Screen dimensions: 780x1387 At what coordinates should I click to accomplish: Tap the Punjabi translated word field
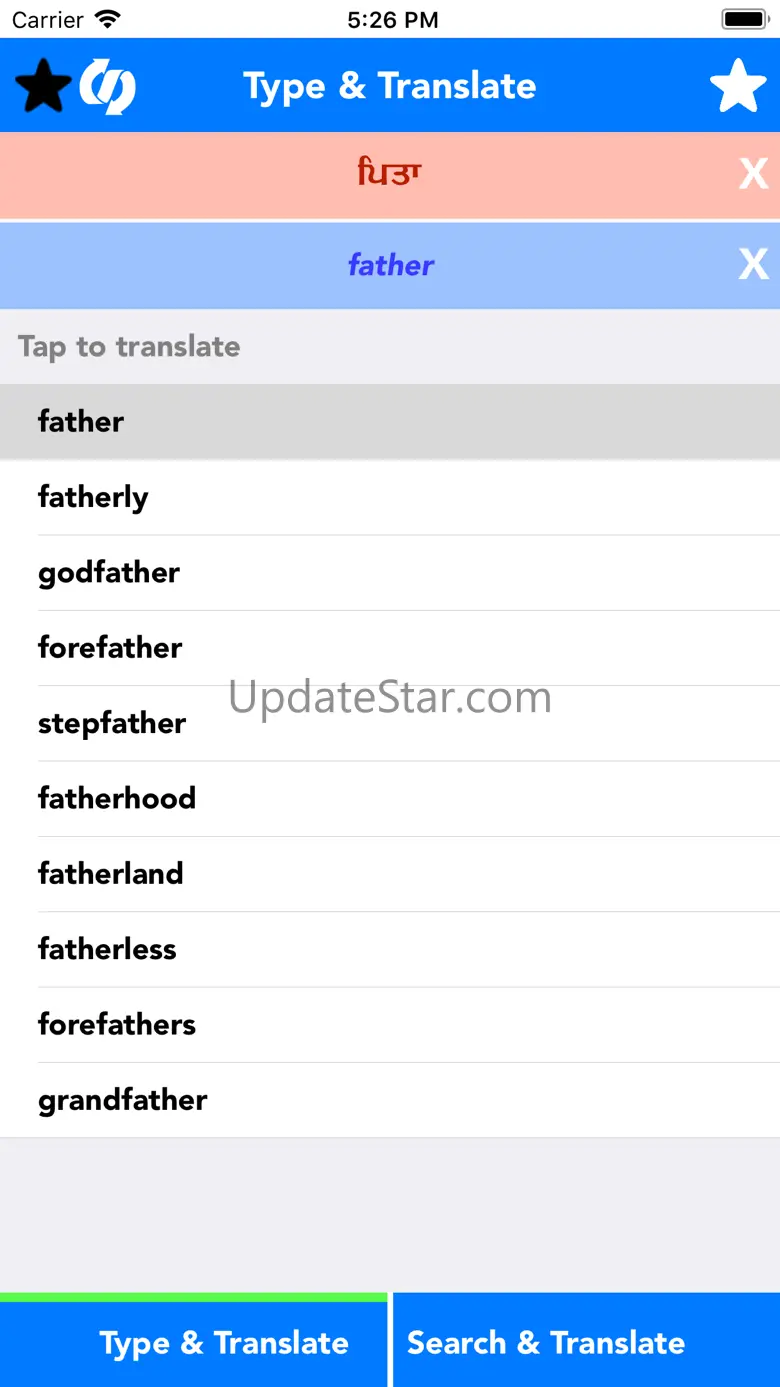point(389,175)
